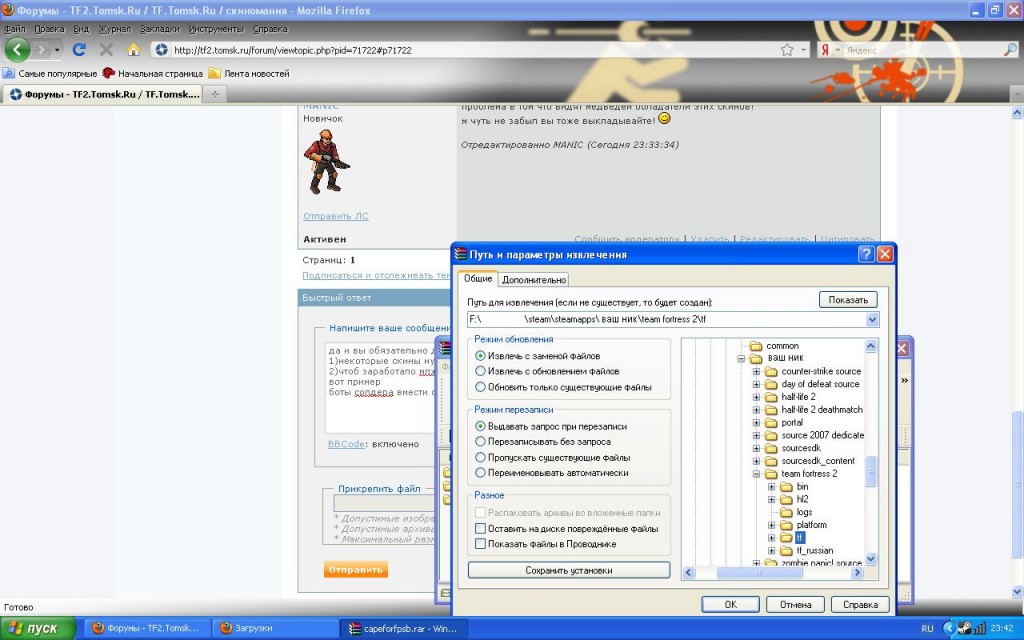Click the portal folder icon
1024x640 pixels.
click(771, 423)
